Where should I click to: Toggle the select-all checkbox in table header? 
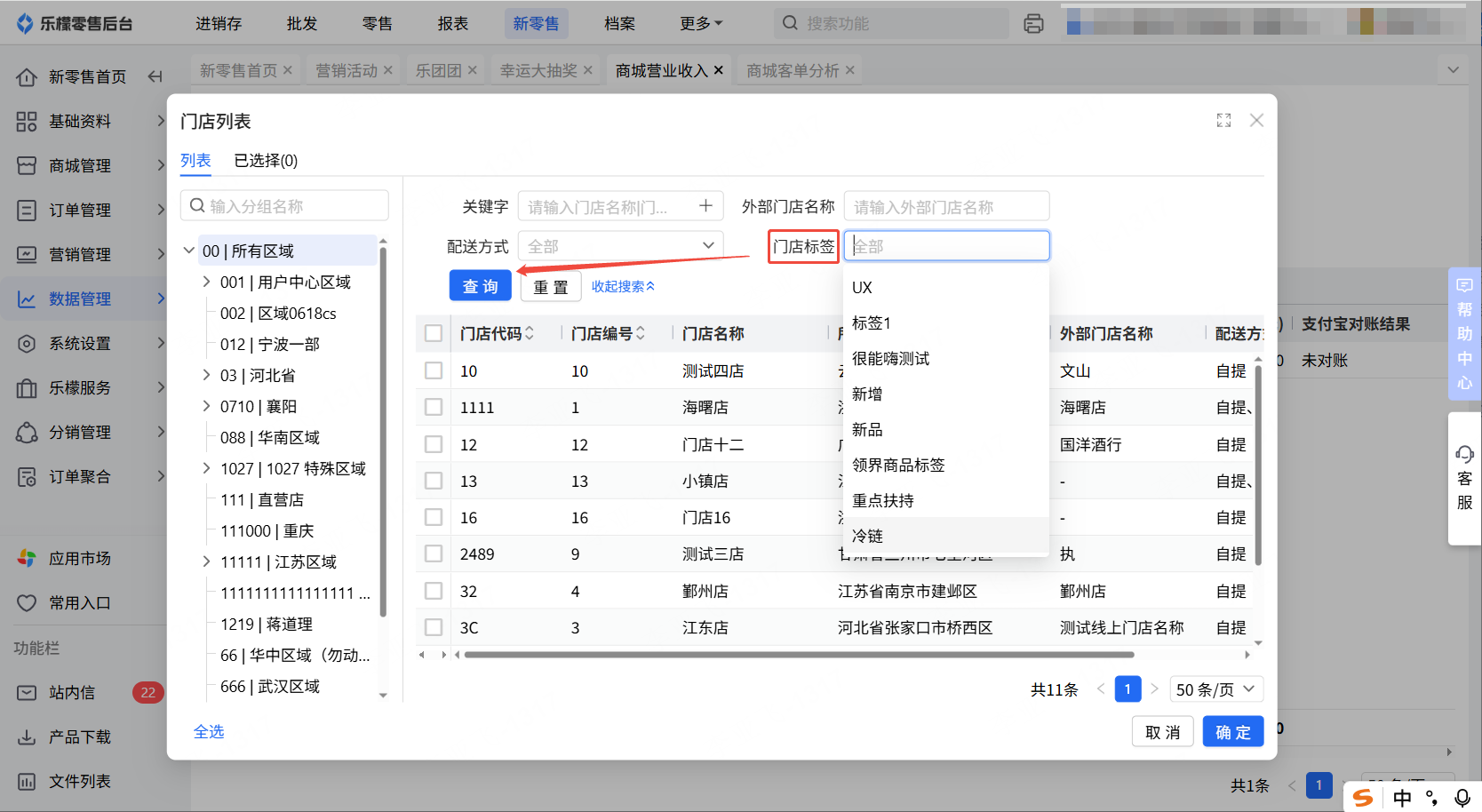coord(434,333)
